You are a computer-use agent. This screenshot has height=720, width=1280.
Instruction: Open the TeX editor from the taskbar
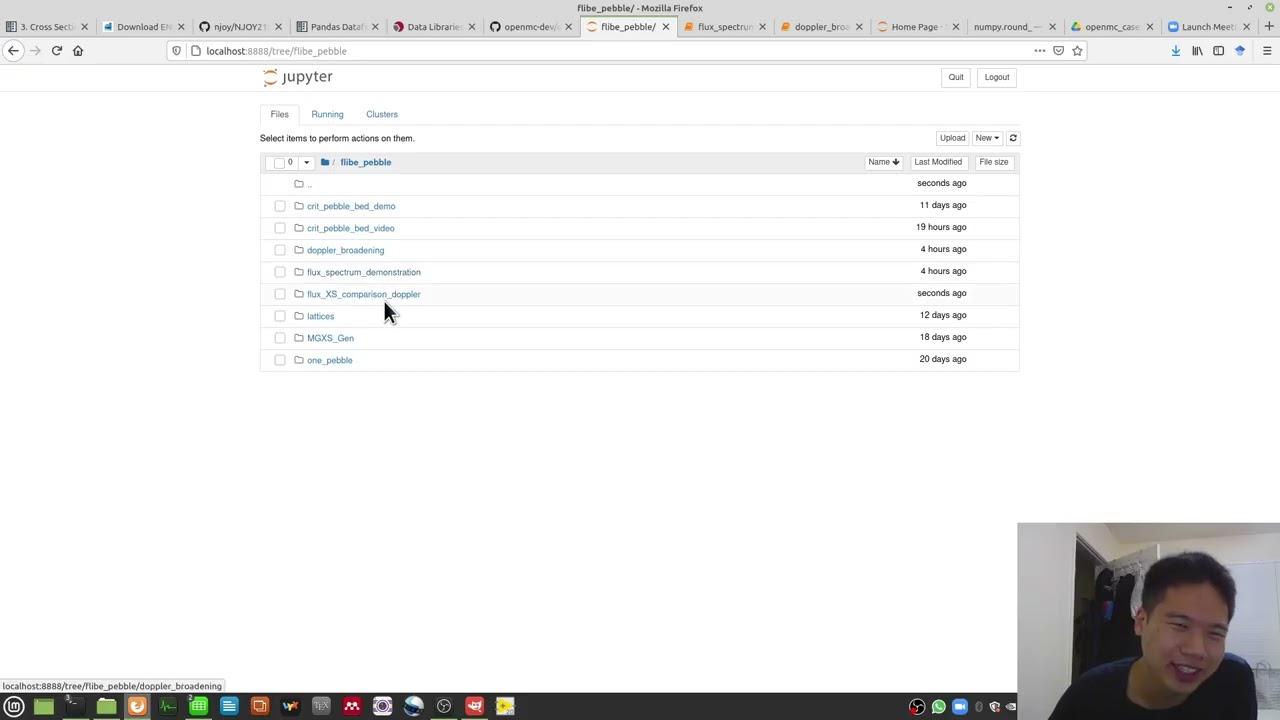(321, 707)
